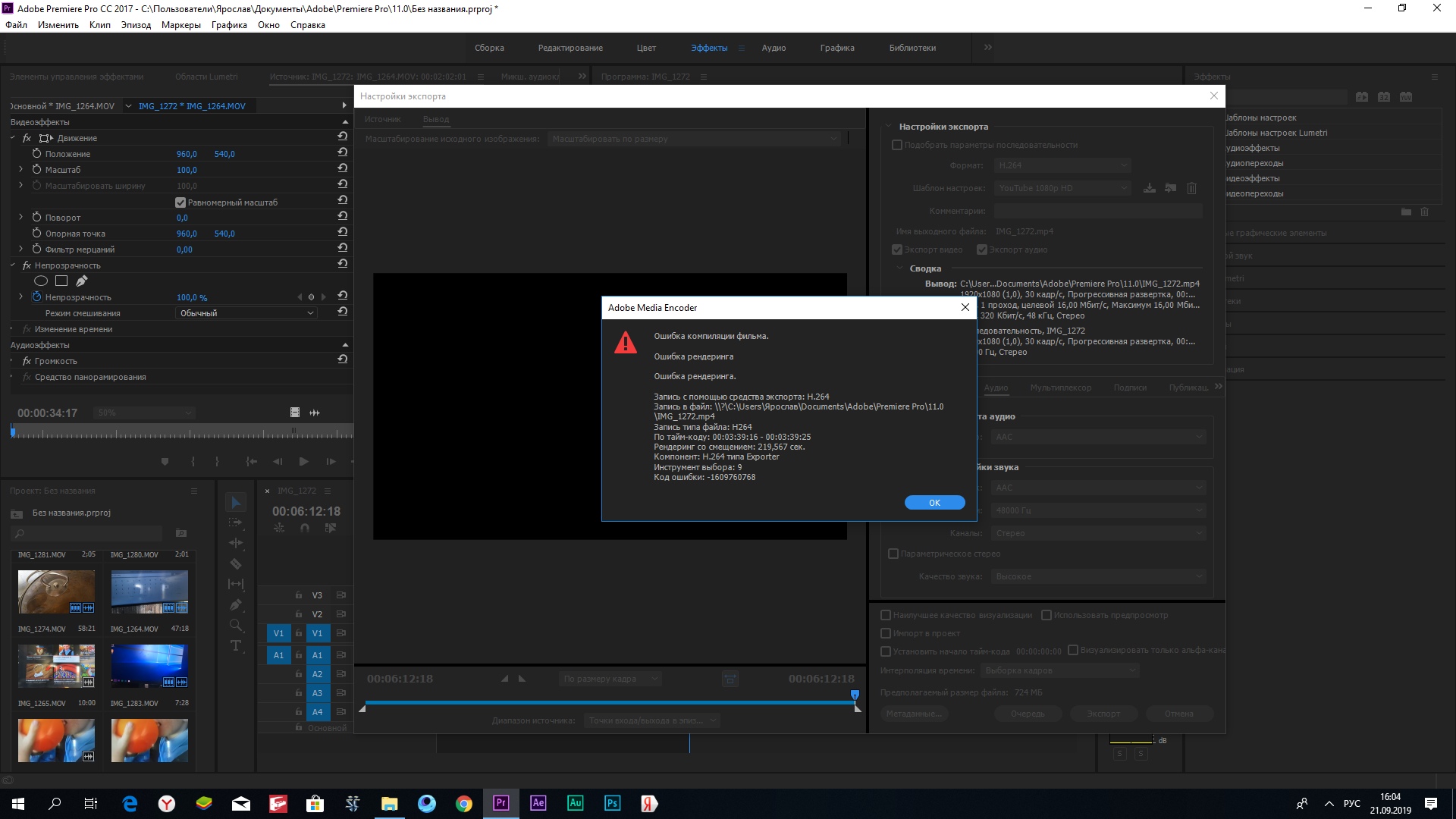Enable Использовать предпросмотр checkbox

pyautogui.click(x=1046, y=615)
